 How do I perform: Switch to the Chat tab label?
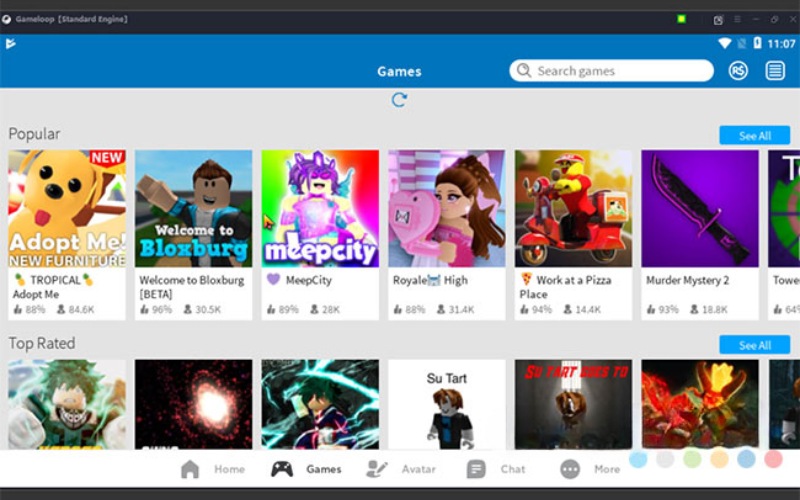[x=513, y=469]
